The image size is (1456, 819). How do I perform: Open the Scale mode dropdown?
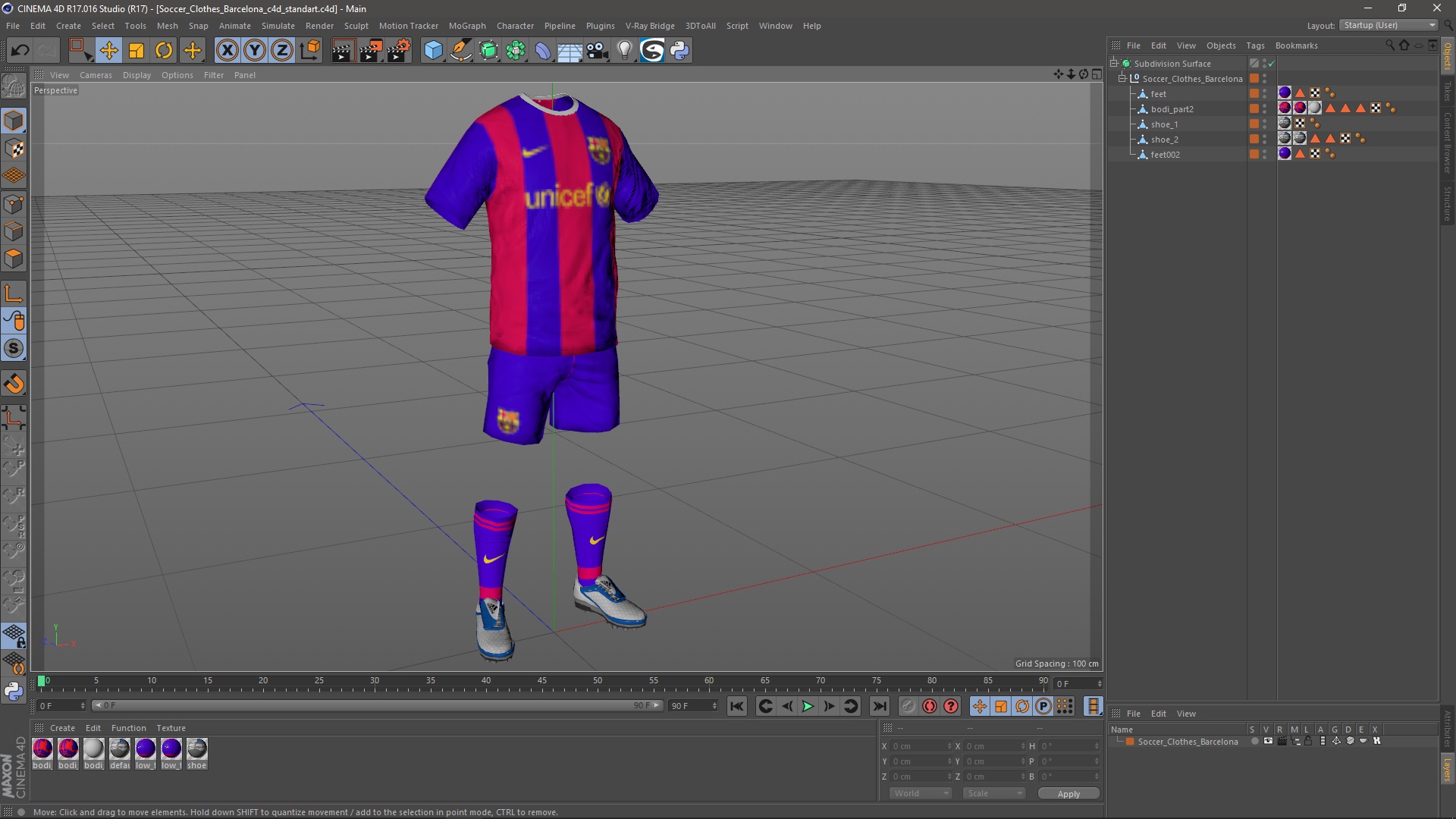click(994, 793)
